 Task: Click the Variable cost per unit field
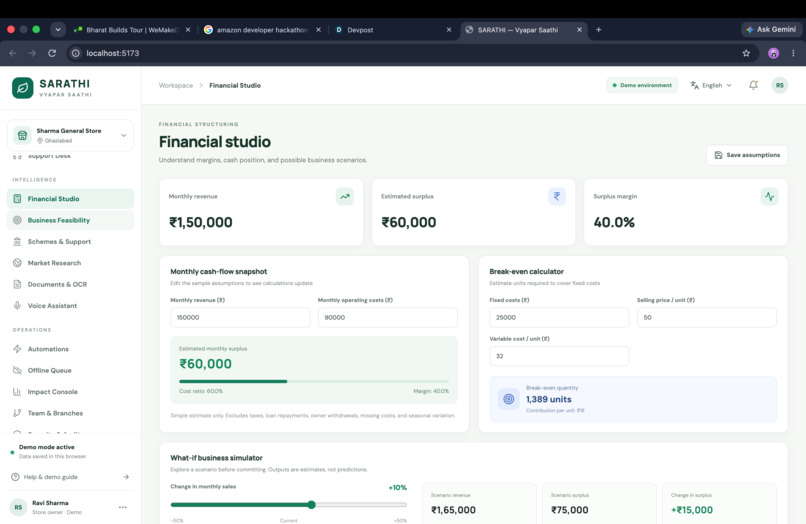(559, 356)
